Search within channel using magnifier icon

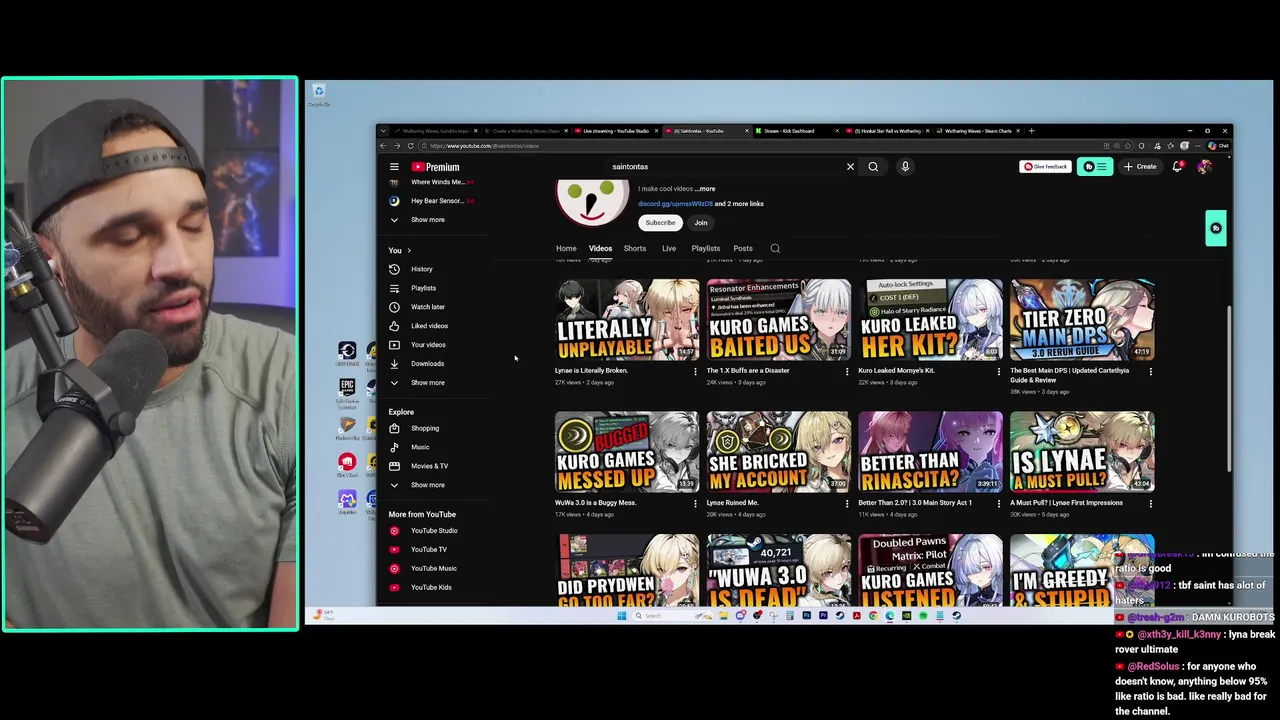click(x=775, y=248)
